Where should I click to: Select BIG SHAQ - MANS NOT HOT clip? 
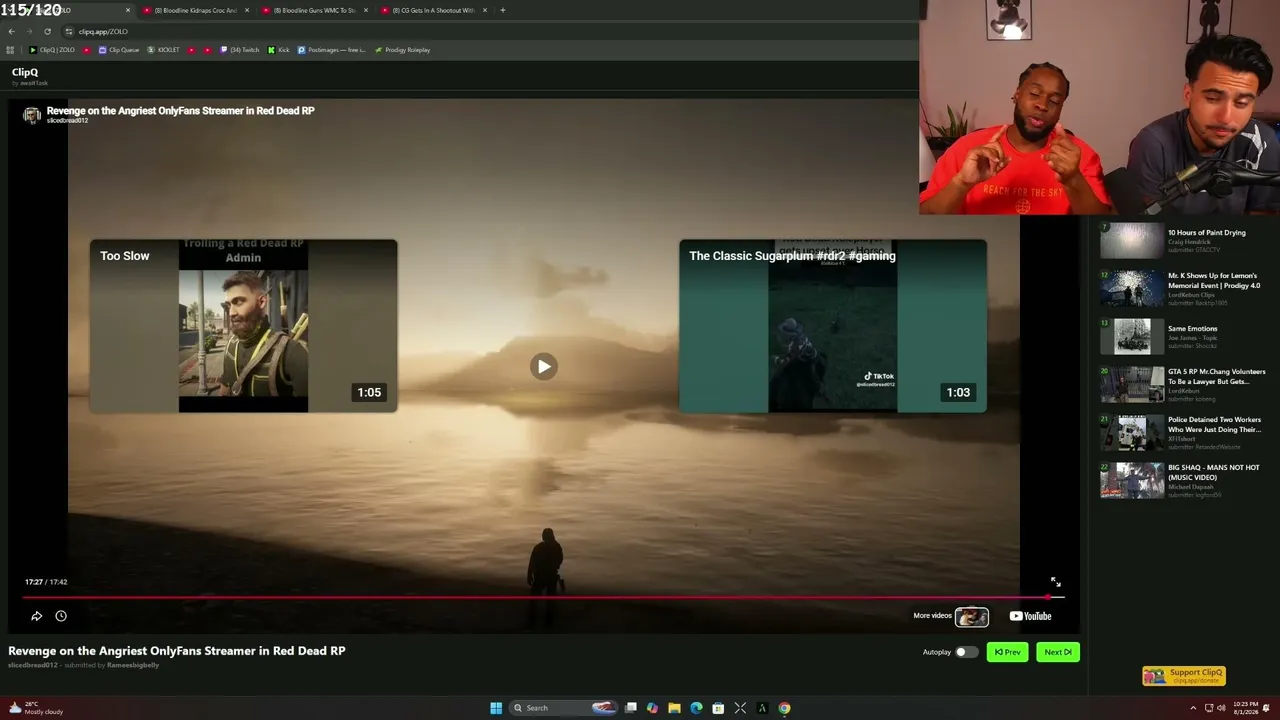[x=1184, y=480]
